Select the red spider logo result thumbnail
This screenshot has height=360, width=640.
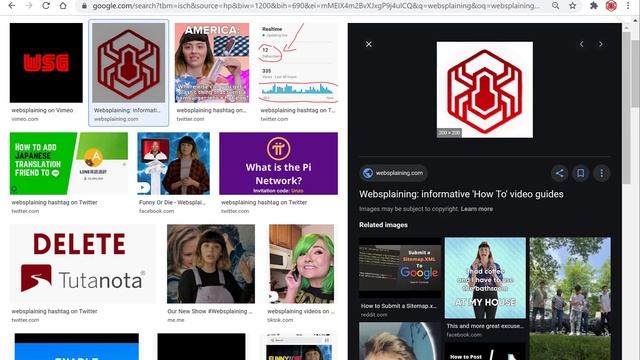(x=129, y=63)
